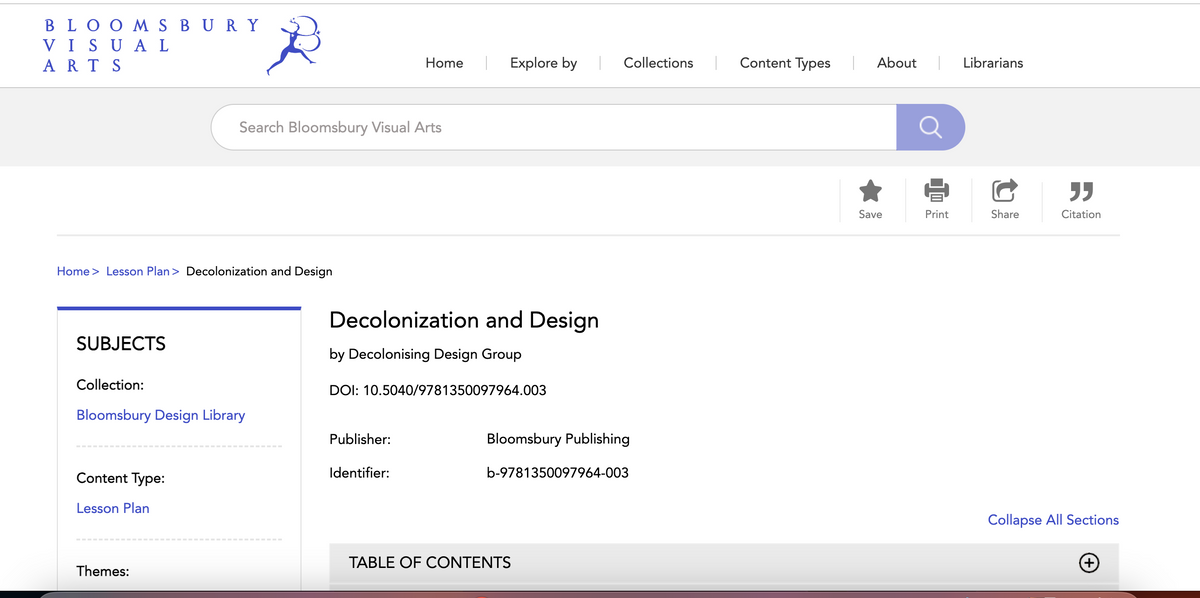Click Home in the breadcrumb trail

(72, 271)
